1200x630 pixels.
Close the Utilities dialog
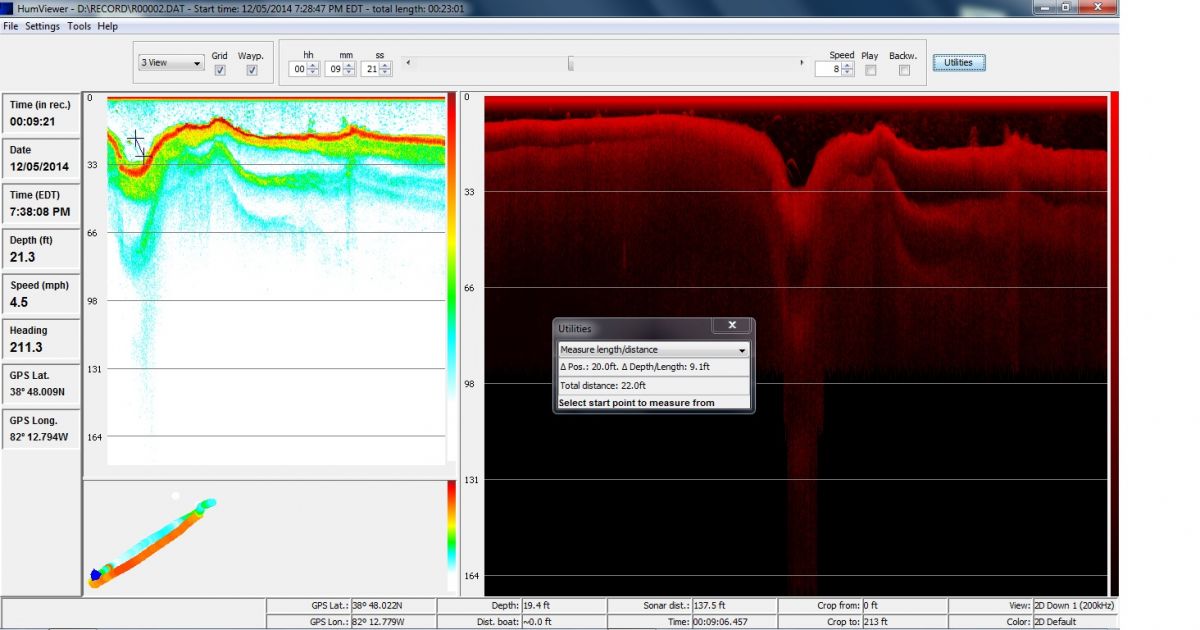[732, 325]
